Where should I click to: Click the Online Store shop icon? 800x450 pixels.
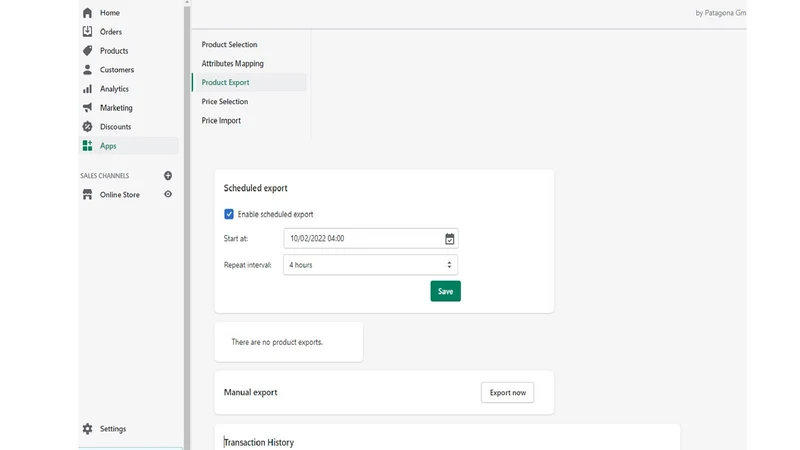click(87, 194)
